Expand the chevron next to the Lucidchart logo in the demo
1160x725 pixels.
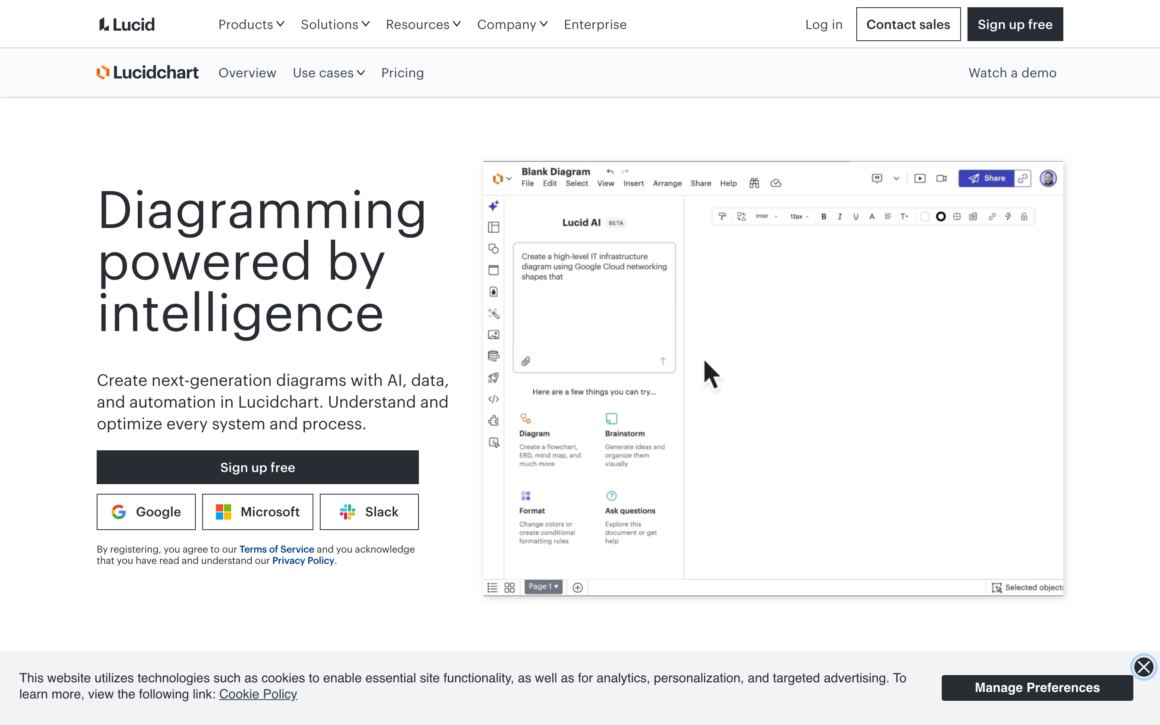pos(509,179)
